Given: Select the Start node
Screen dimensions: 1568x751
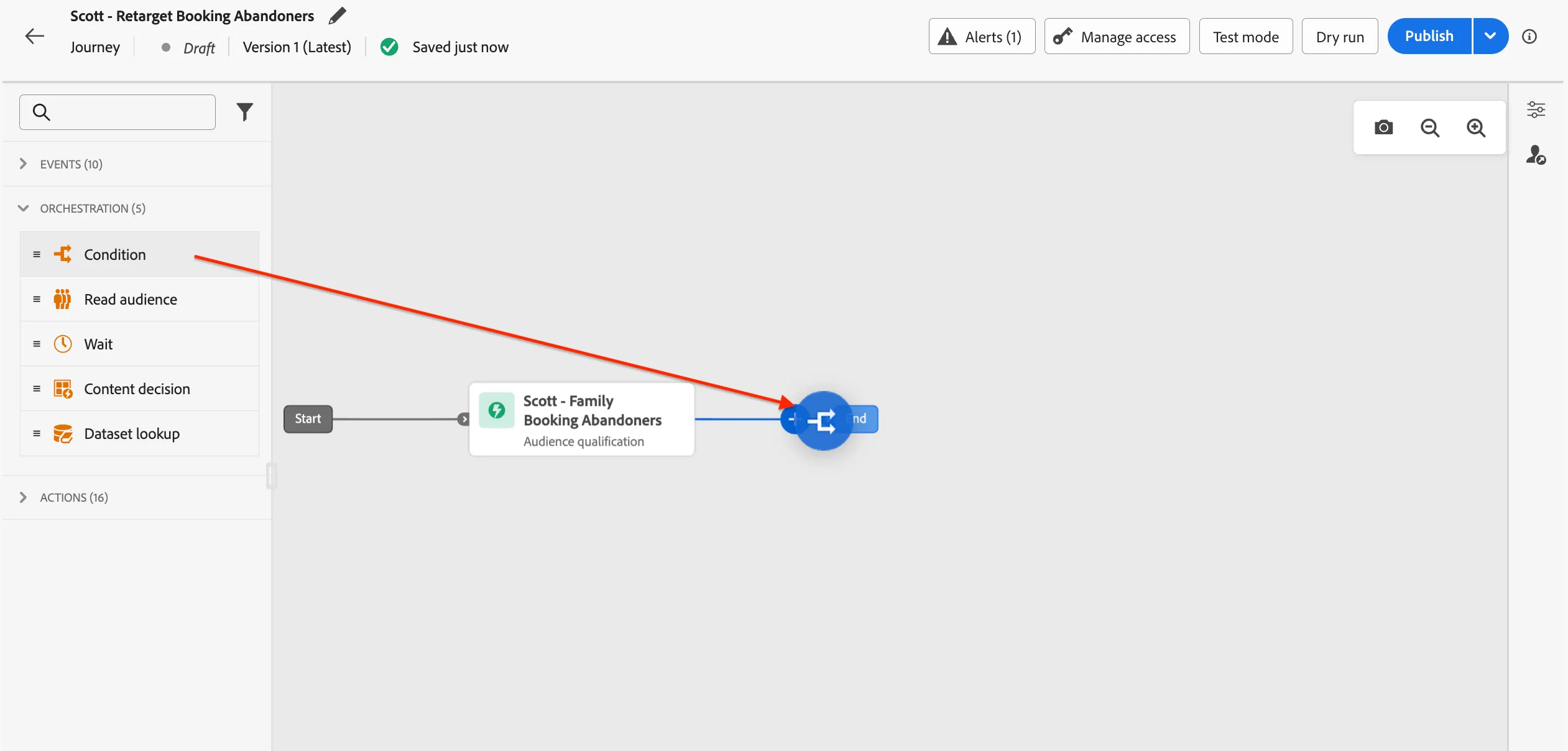Looking at the screenshot, I should click(308, 418).
